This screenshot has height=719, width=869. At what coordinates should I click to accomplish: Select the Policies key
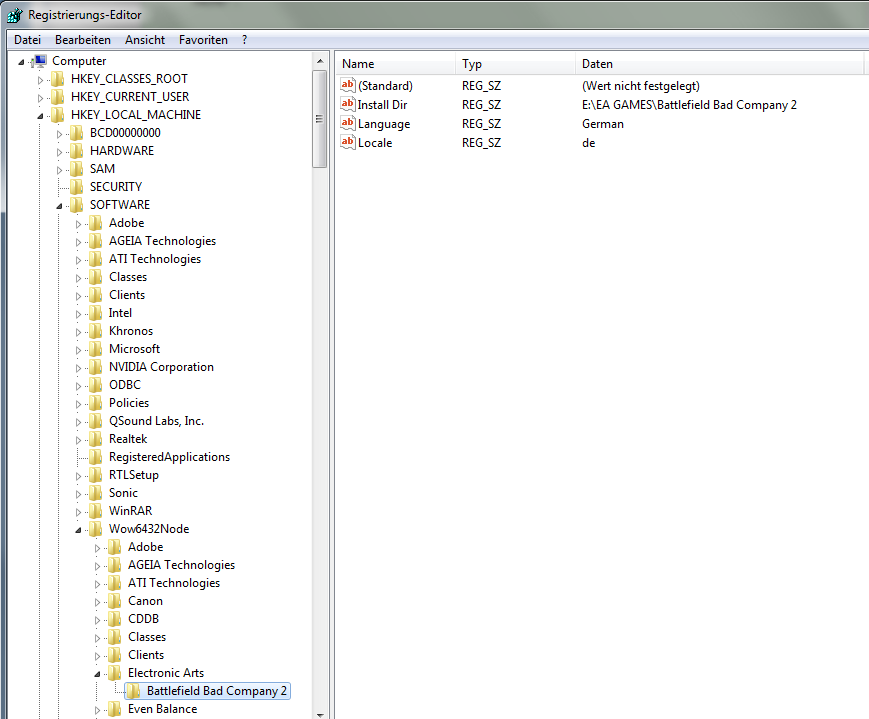click(x=129, y=403)
